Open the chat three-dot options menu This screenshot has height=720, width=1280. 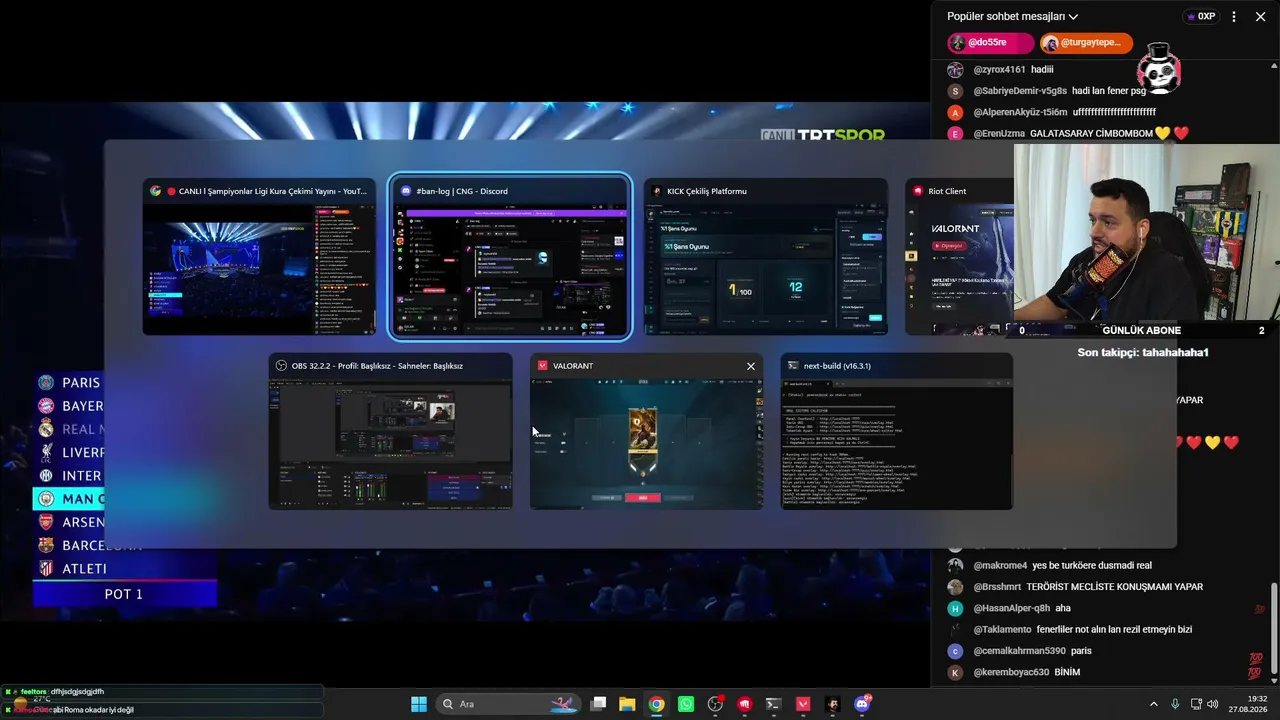click(1234, 17)
